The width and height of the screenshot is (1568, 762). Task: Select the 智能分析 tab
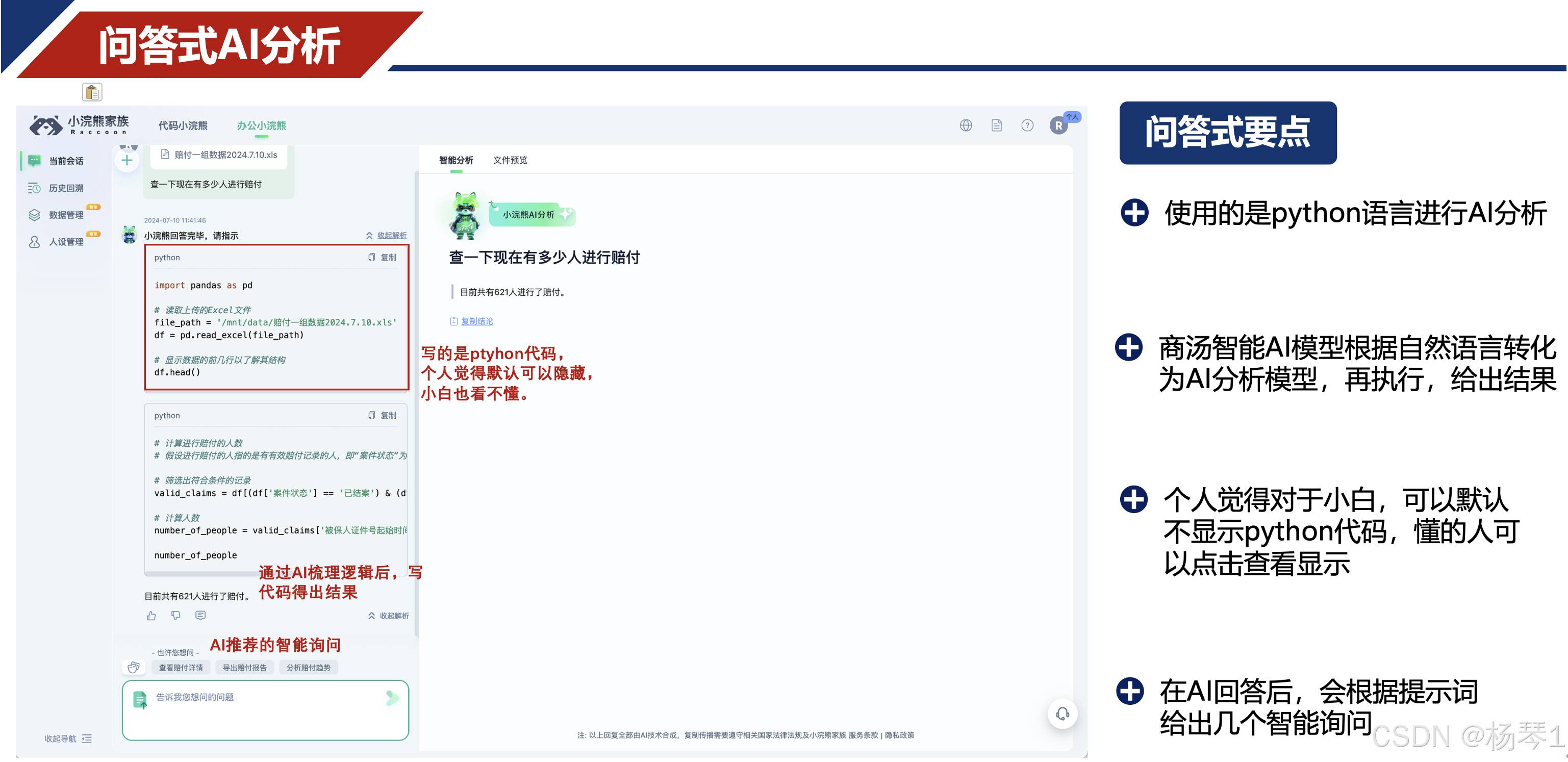[456, 160]
